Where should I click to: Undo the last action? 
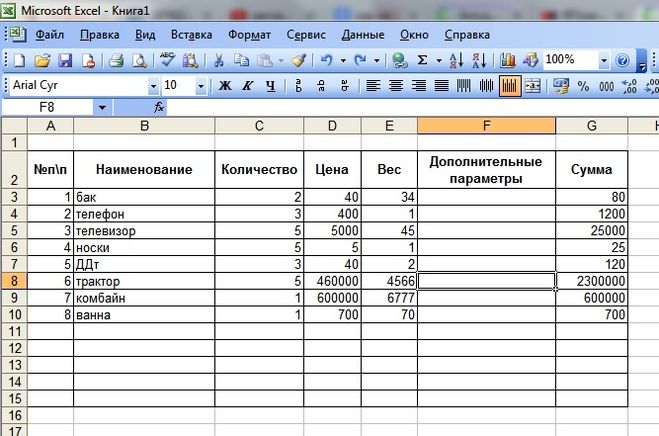[x=327, y=61]
